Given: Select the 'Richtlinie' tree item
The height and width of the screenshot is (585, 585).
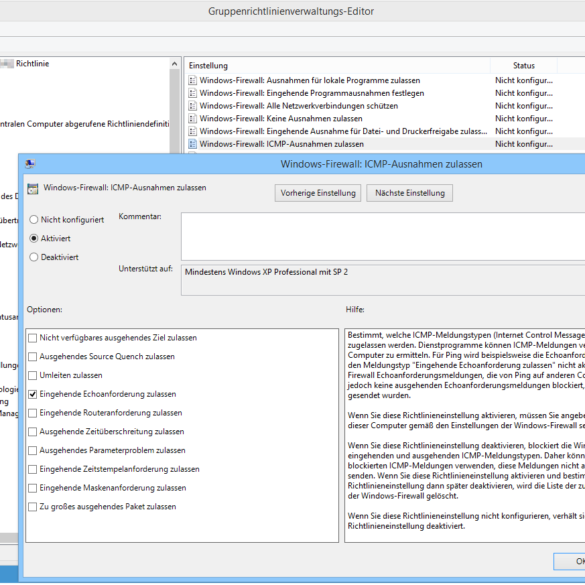Looking at the screenshot, I should pyautogui.click(x=32, y=63).
